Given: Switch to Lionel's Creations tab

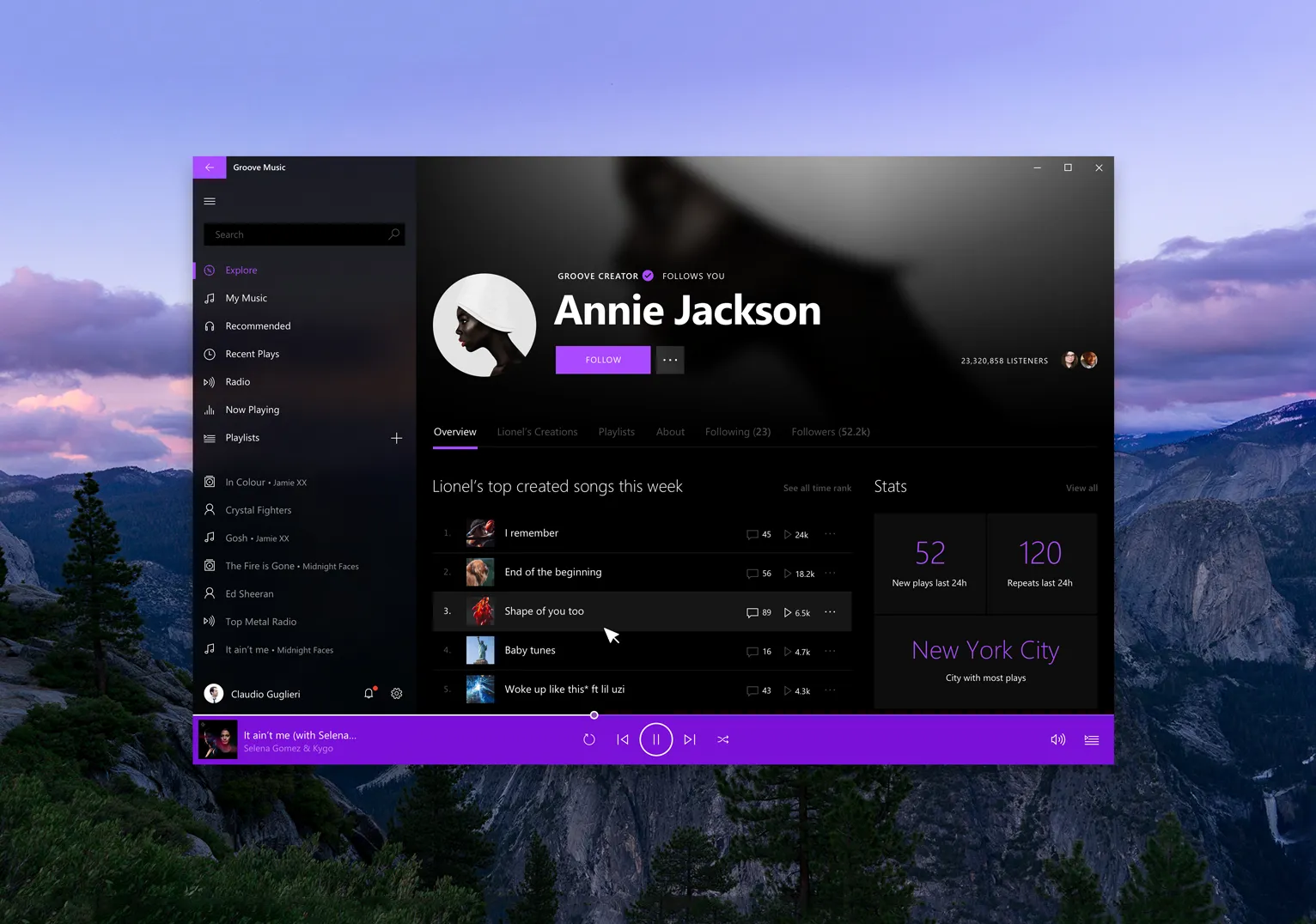Looking at the screenshot, I should coord(537,432).
